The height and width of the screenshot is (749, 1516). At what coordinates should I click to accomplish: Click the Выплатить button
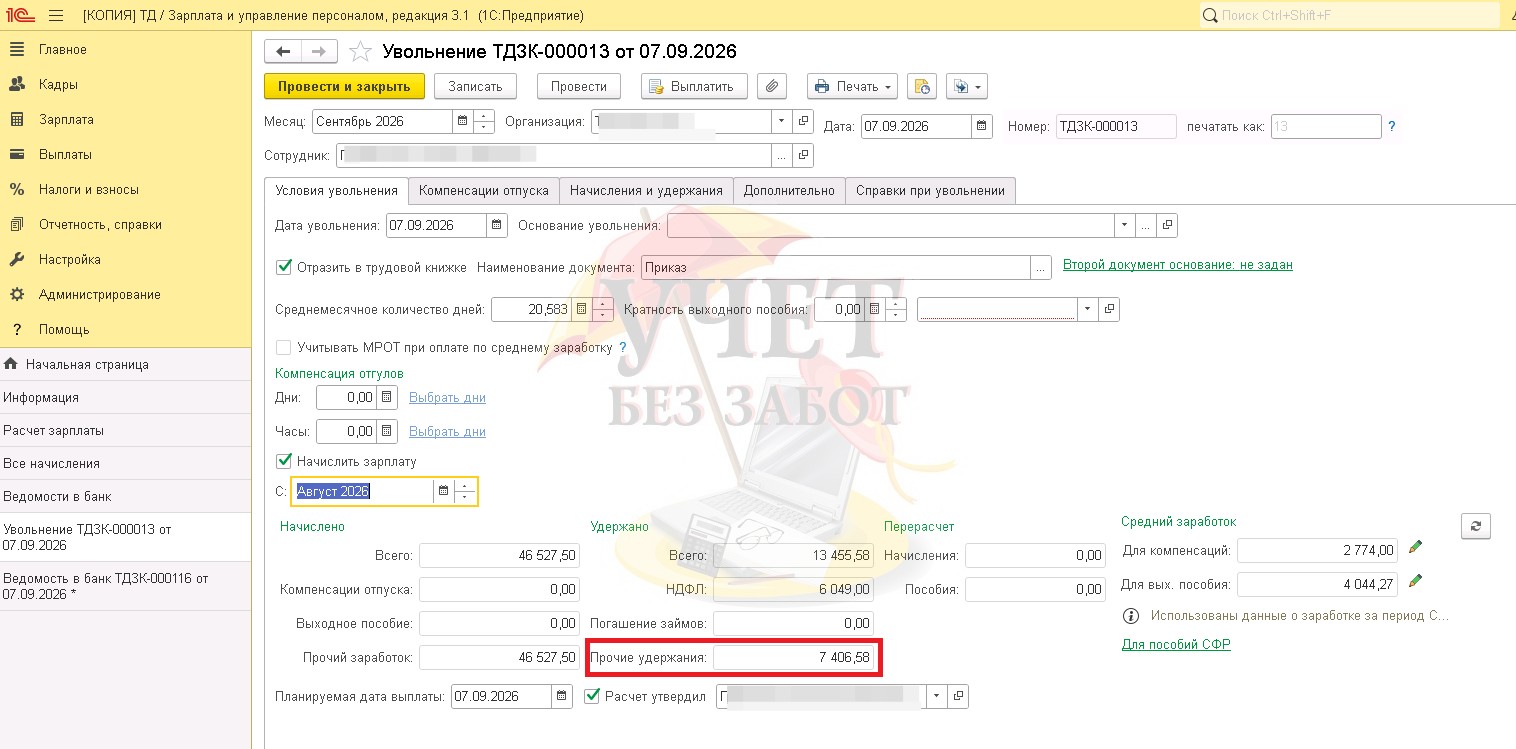[694, 86]
